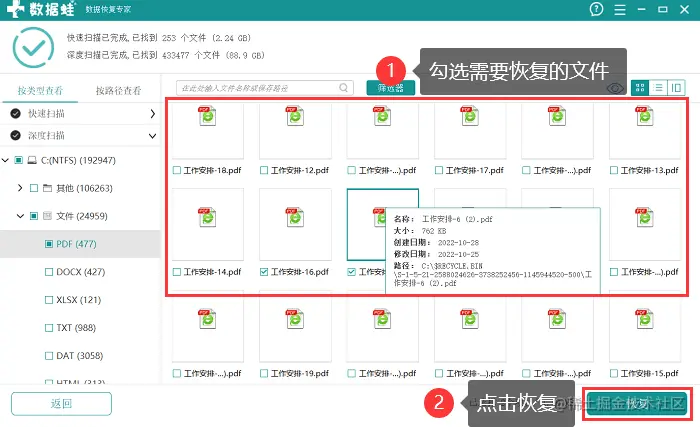Select the DOCX (427) label
700x427 pixels.
pos(80,272)
